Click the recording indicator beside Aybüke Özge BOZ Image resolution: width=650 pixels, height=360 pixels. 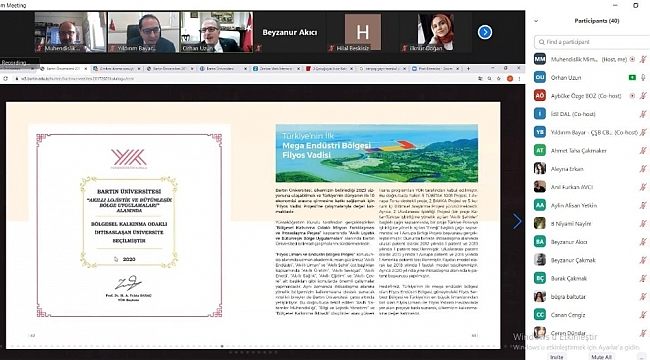pyautogui.click(x=632, y=96)
